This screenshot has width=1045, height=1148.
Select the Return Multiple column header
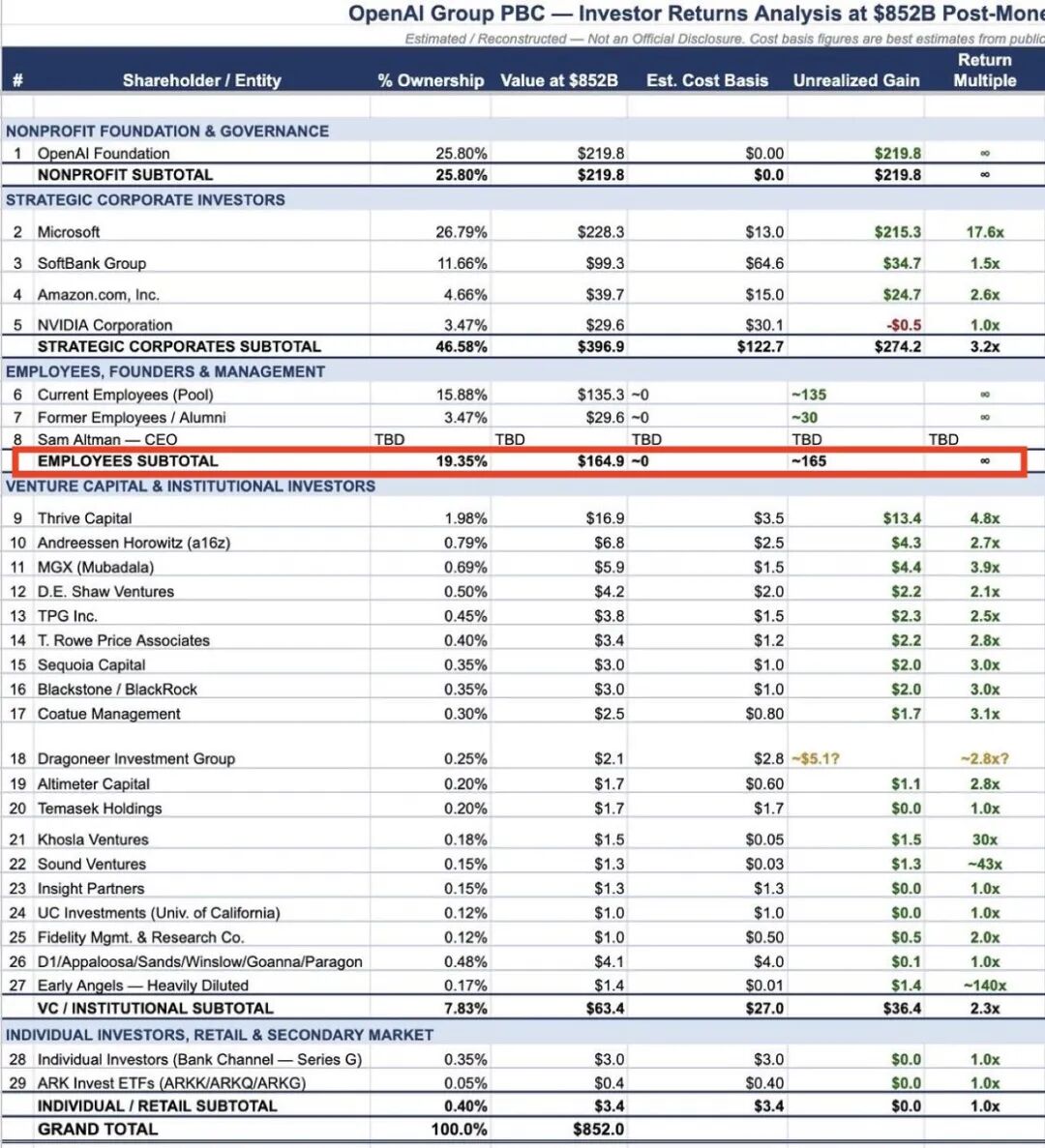pos(984,71)
